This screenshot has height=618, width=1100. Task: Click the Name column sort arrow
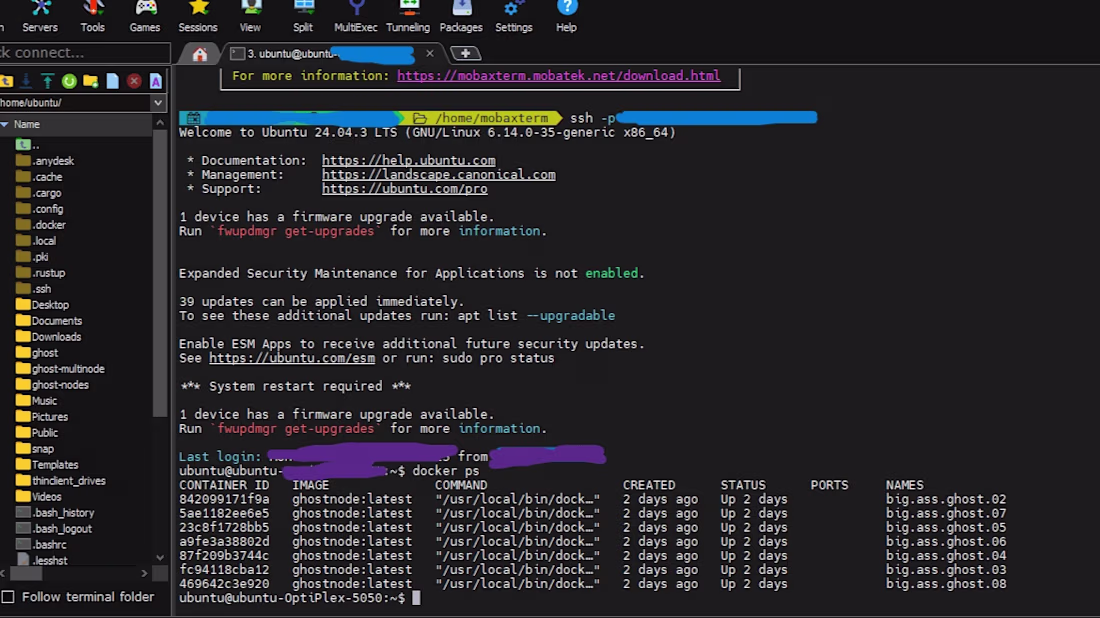pyautogui.click(x=5, y=124)
